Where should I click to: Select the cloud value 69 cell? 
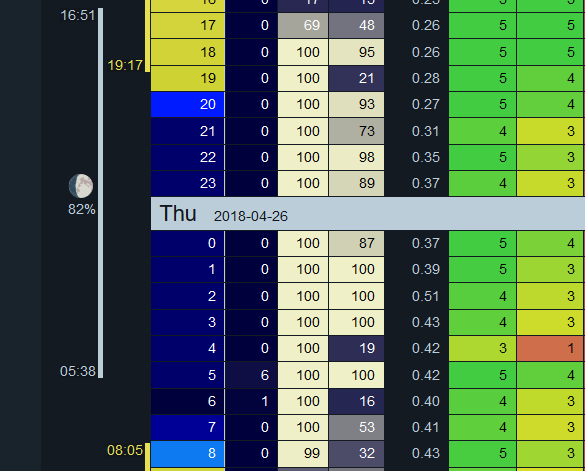[x=303, y=25]
